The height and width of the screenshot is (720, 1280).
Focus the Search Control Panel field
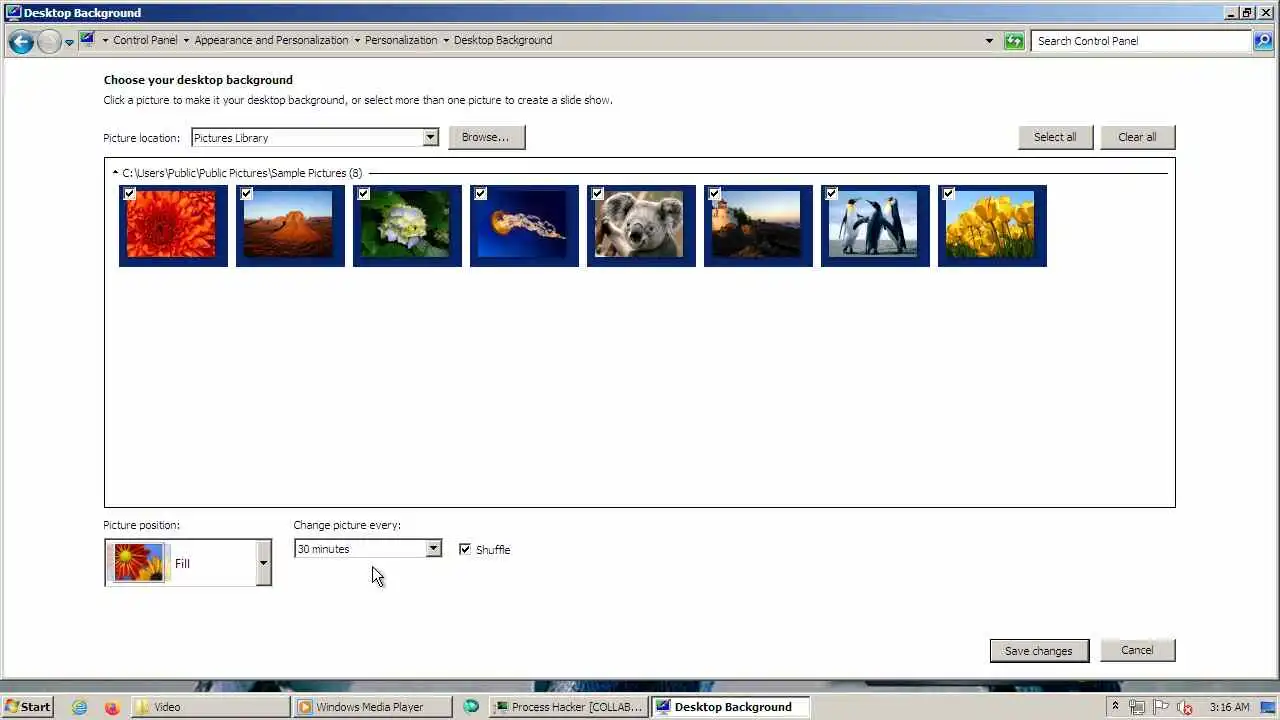pyautogui.click(x=1142, y=41)
